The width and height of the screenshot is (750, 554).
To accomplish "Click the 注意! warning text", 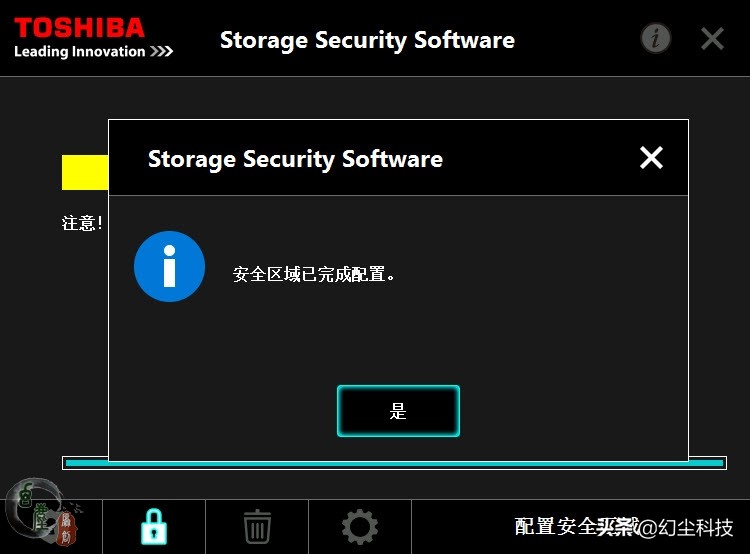I will point(83,223).
